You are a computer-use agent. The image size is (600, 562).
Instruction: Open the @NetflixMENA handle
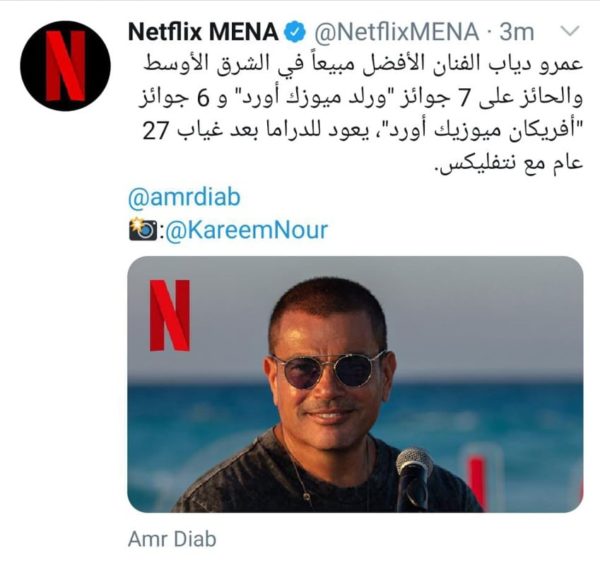point(396,32)
